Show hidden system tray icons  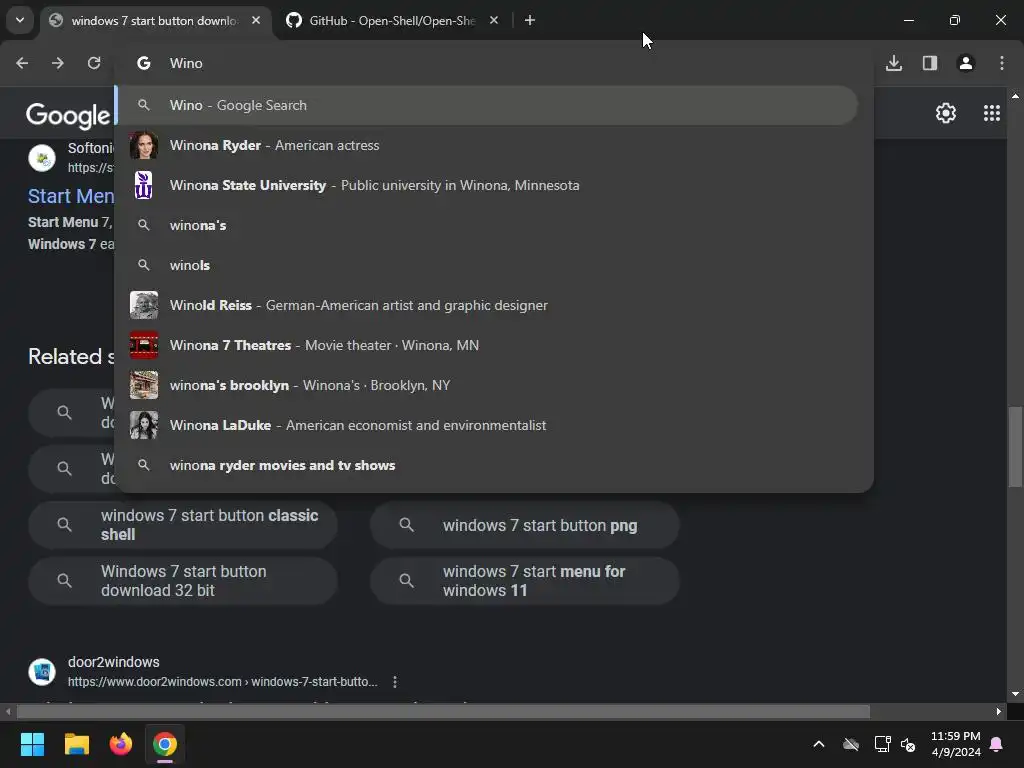818,744
